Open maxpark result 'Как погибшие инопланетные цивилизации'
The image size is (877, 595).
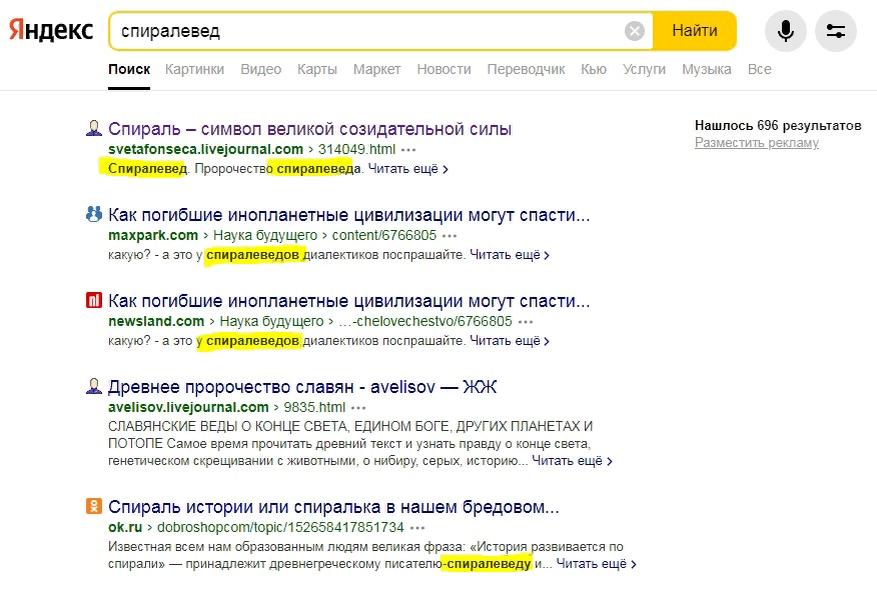click(349, 215)
